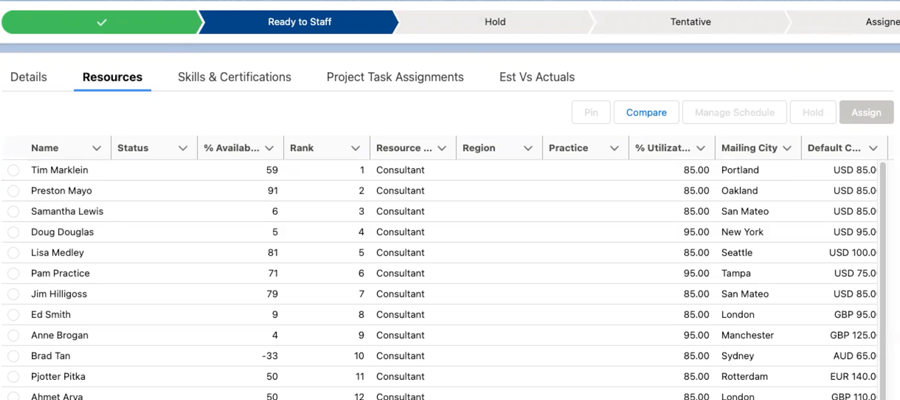Open the Name column chevron menu
Image resolution: width=900 pixels, height=400 pixels.
point(97,148)
